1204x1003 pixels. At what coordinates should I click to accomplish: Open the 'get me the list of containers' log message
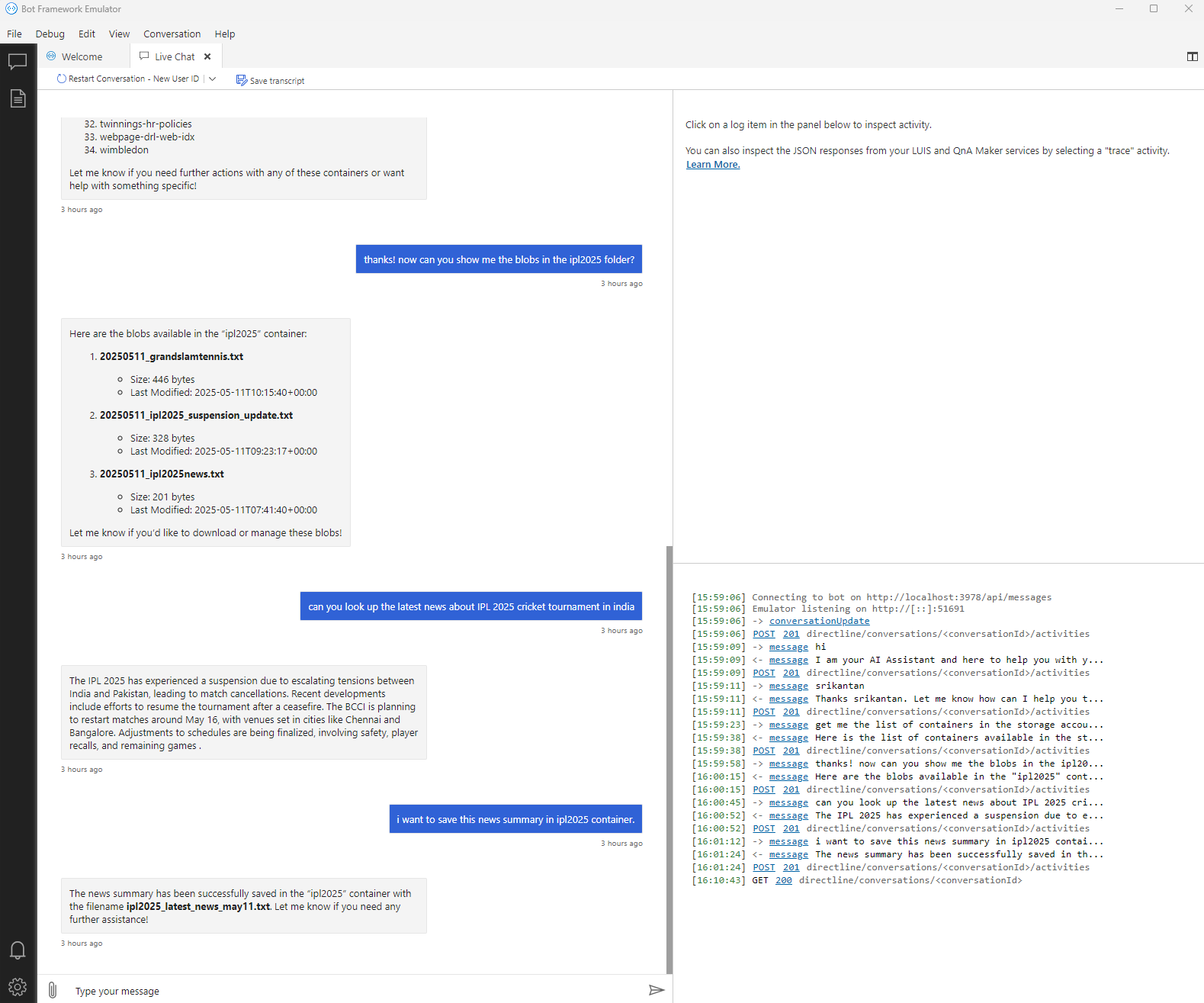click(788, 725)
